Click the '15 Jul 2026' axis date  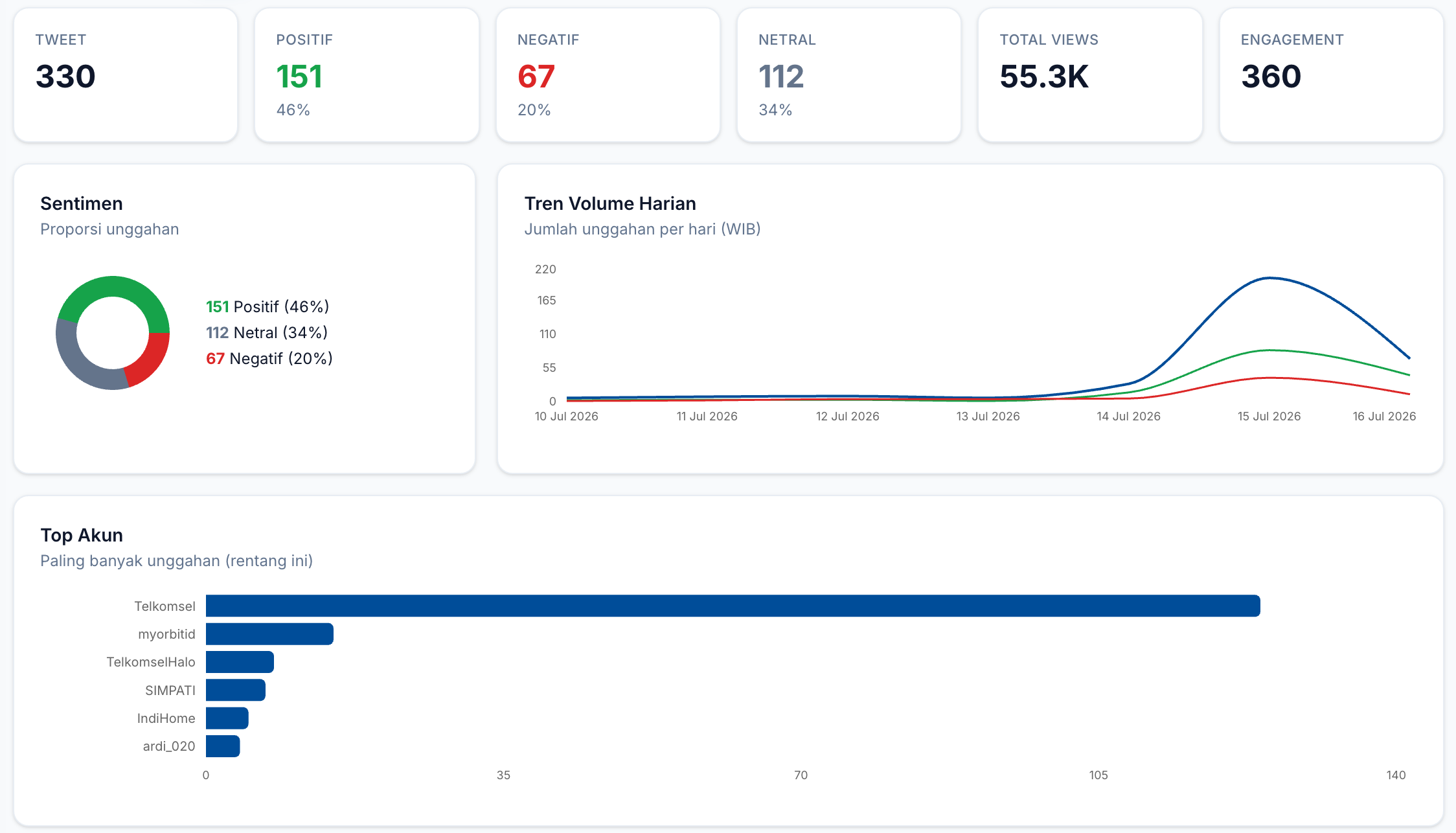1269,416
